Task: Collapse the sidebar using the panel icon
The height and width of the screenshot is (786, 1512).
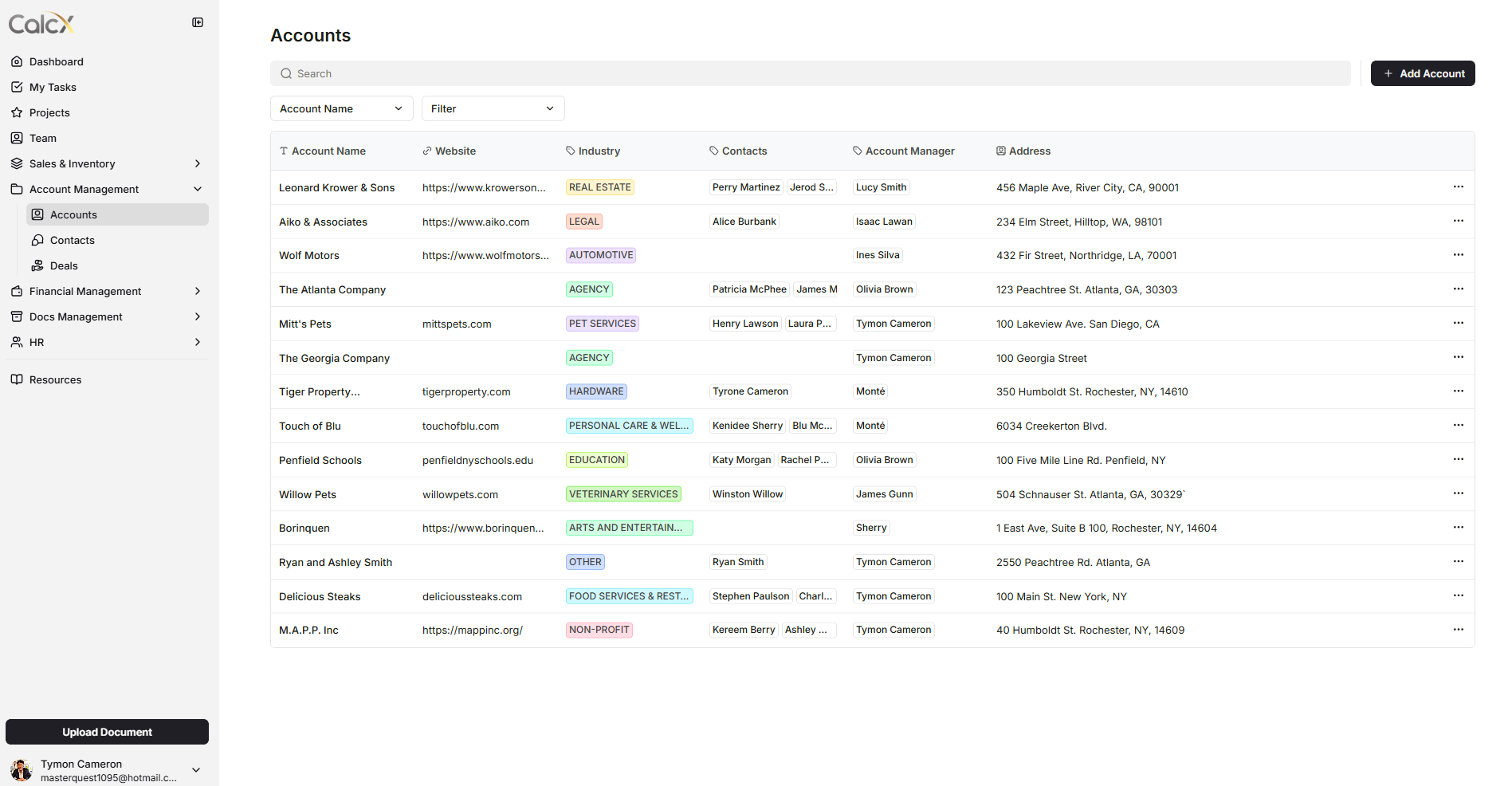Action: (197, 22)
